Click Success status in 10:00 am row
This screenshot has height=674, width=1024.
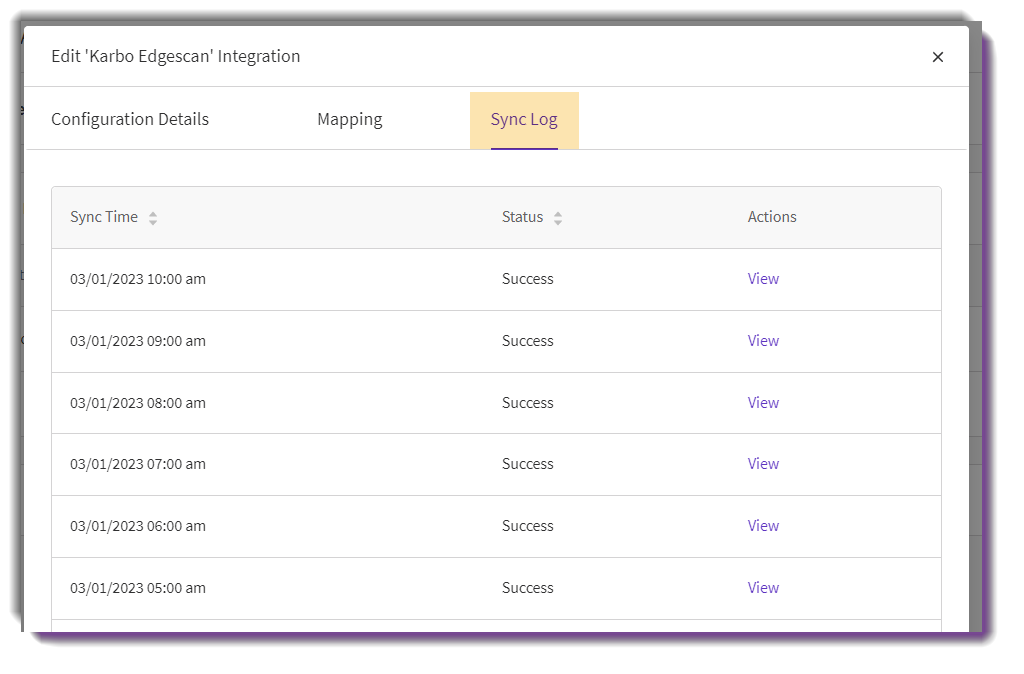(x=528, y=280)
